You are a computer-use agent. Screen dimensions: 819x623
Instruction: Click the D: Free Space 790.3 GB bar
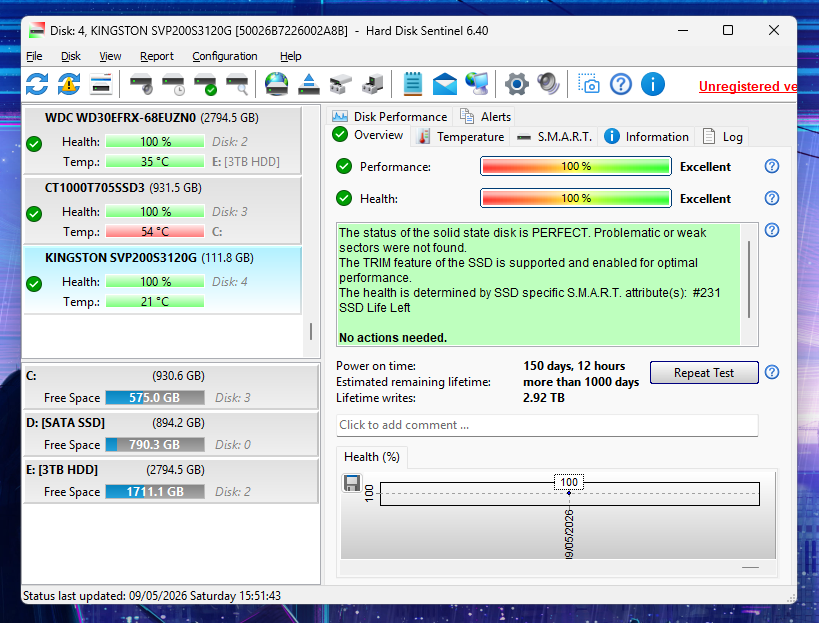point(155,445)
